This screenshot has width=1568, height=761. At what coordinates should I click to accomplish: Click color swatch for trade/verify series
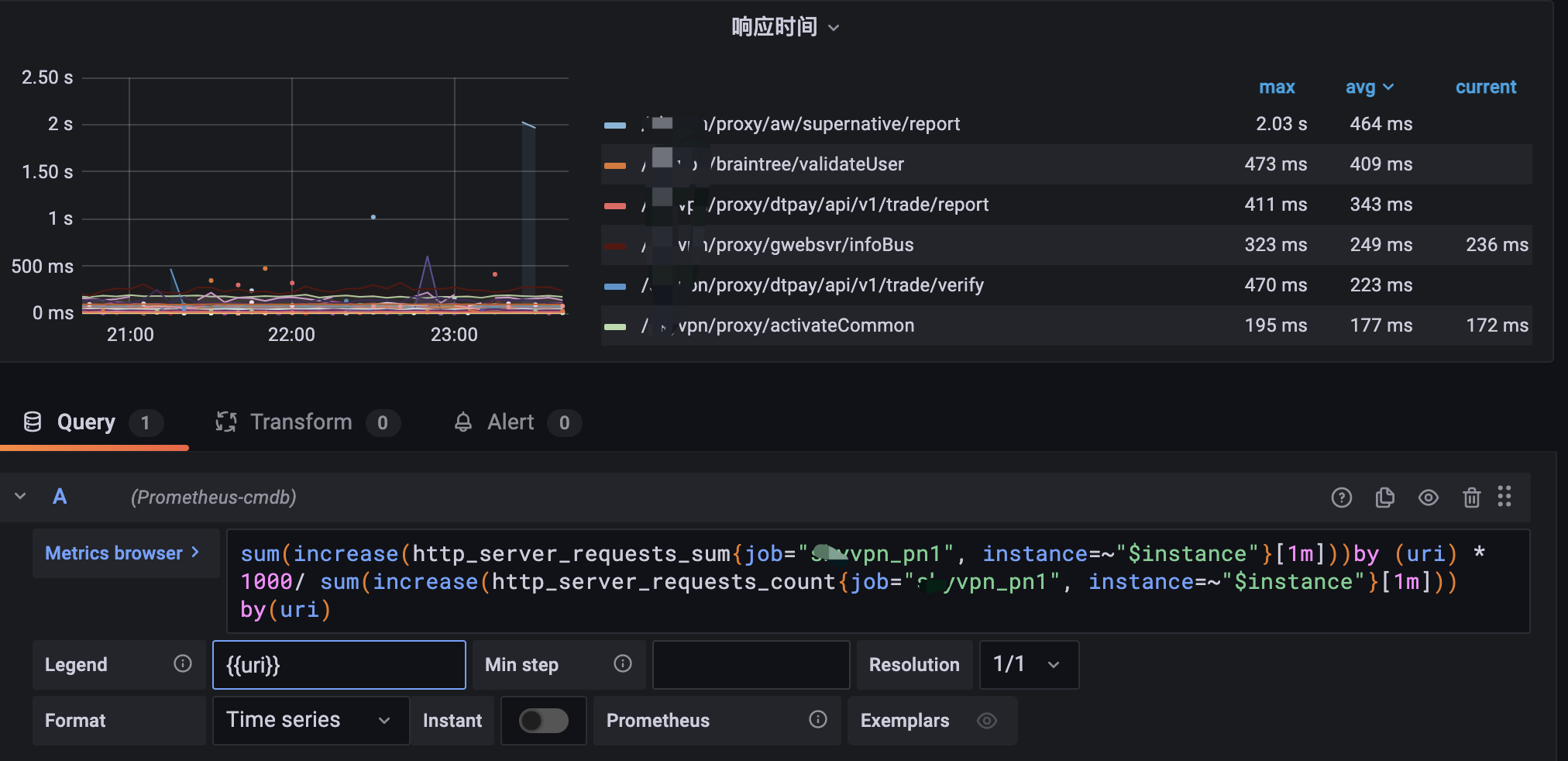point(615,286)
